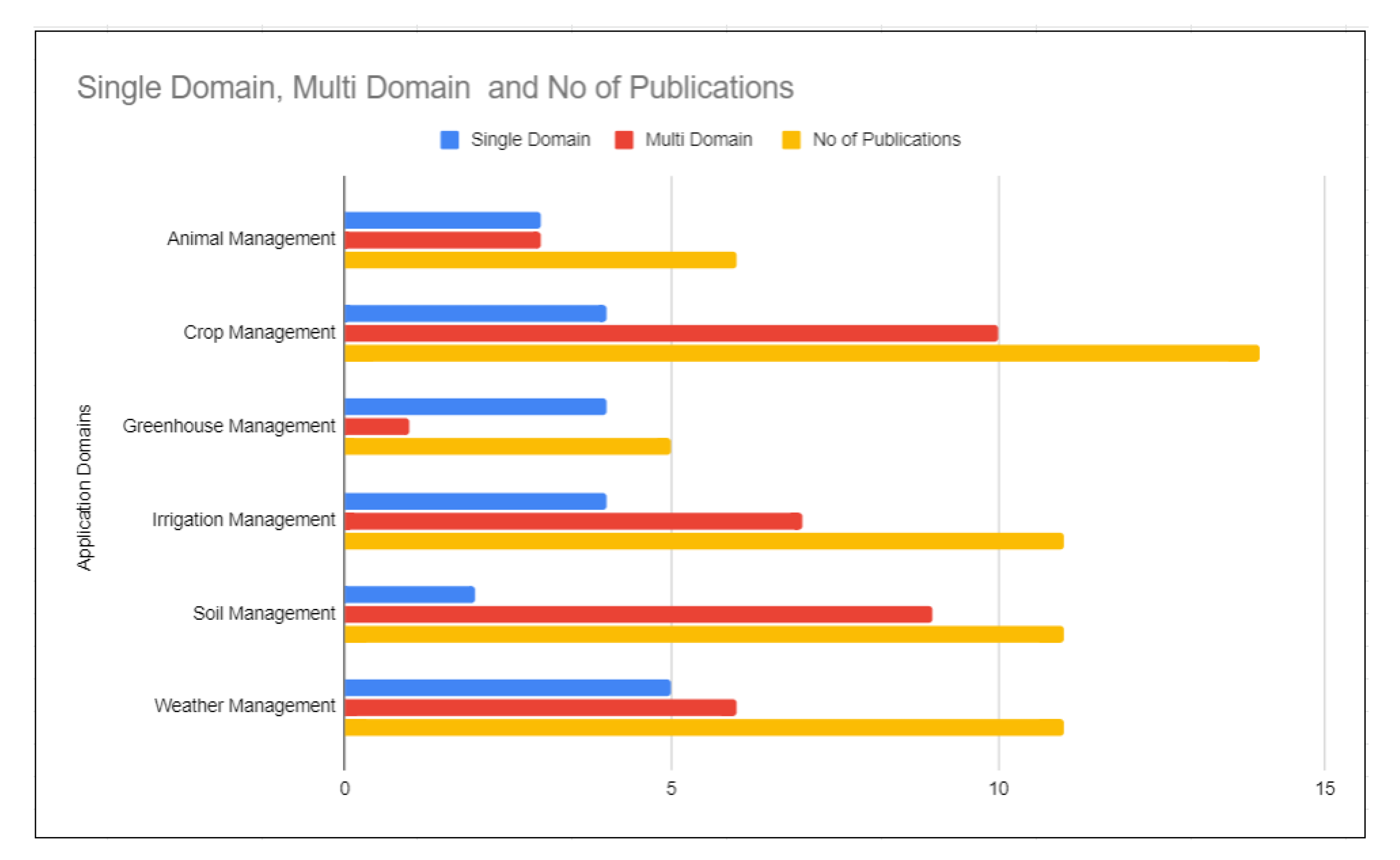Click the Application Domains axis title
This screenshot has height=860, width=1400.
84,487
